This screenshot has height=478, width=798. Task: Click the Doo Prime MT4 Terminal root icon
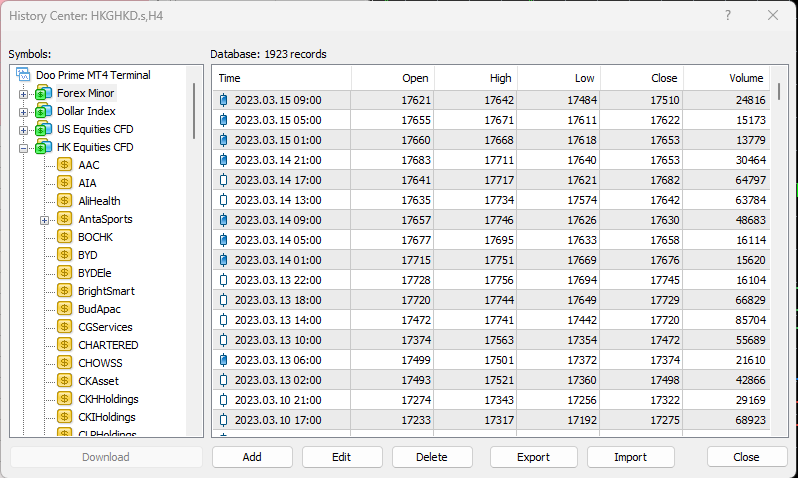(x=24, y=75)
